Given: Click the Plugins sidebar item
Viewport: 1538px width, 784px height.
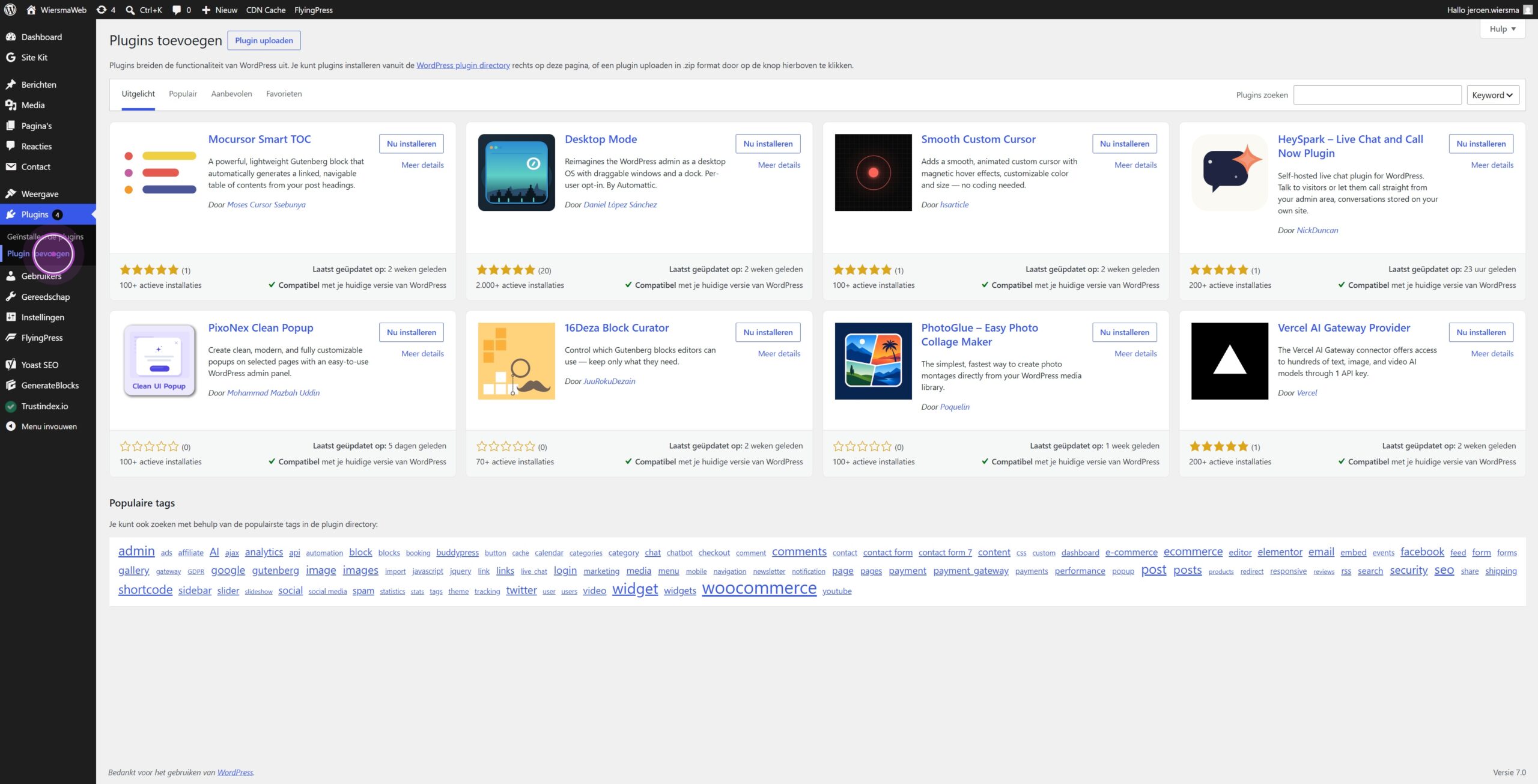Looking at the screenshot, I should click(48, 214).
